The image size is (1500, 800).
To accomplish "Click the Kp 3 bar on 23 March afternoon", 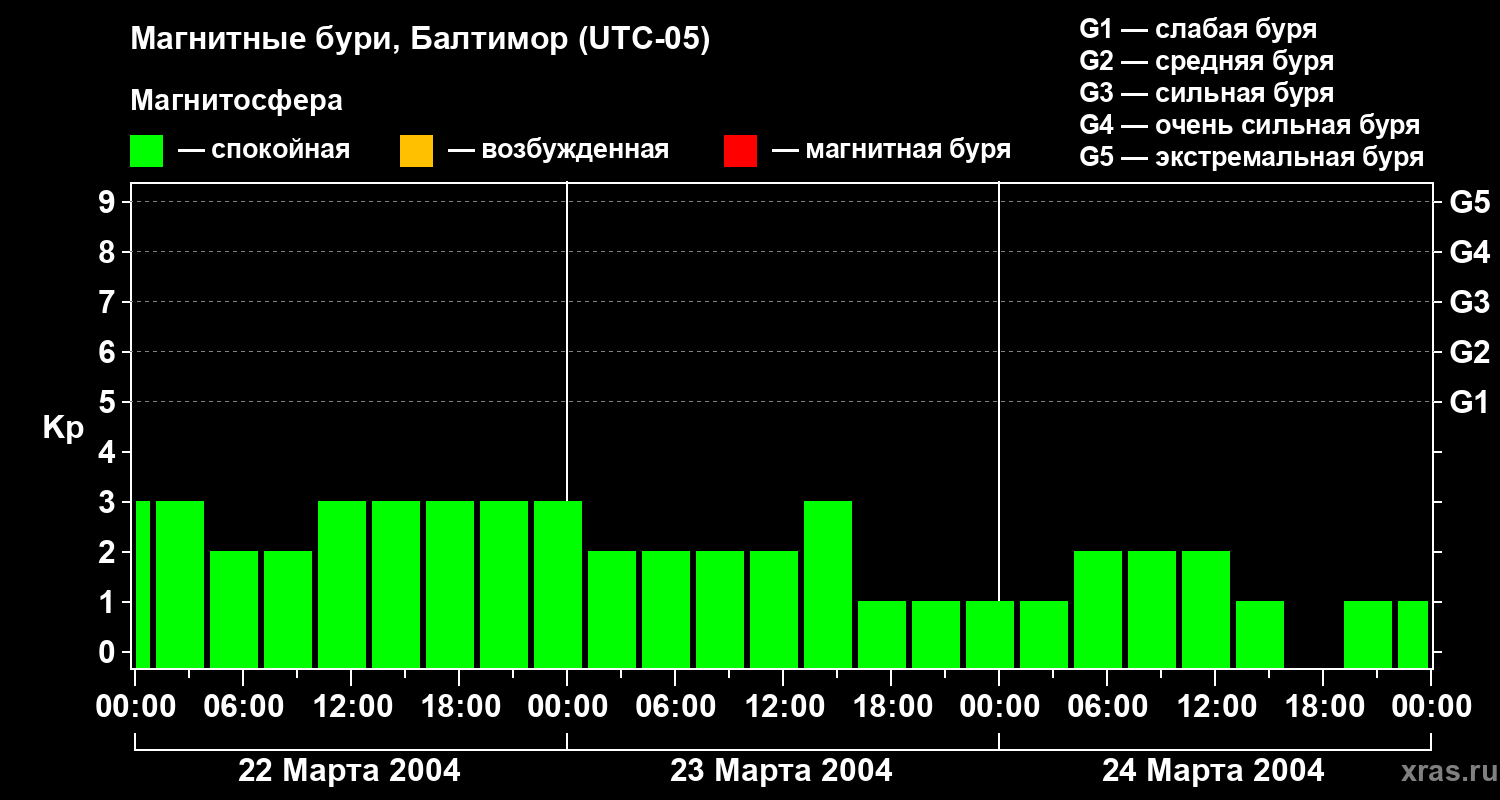I will (828, 584).
